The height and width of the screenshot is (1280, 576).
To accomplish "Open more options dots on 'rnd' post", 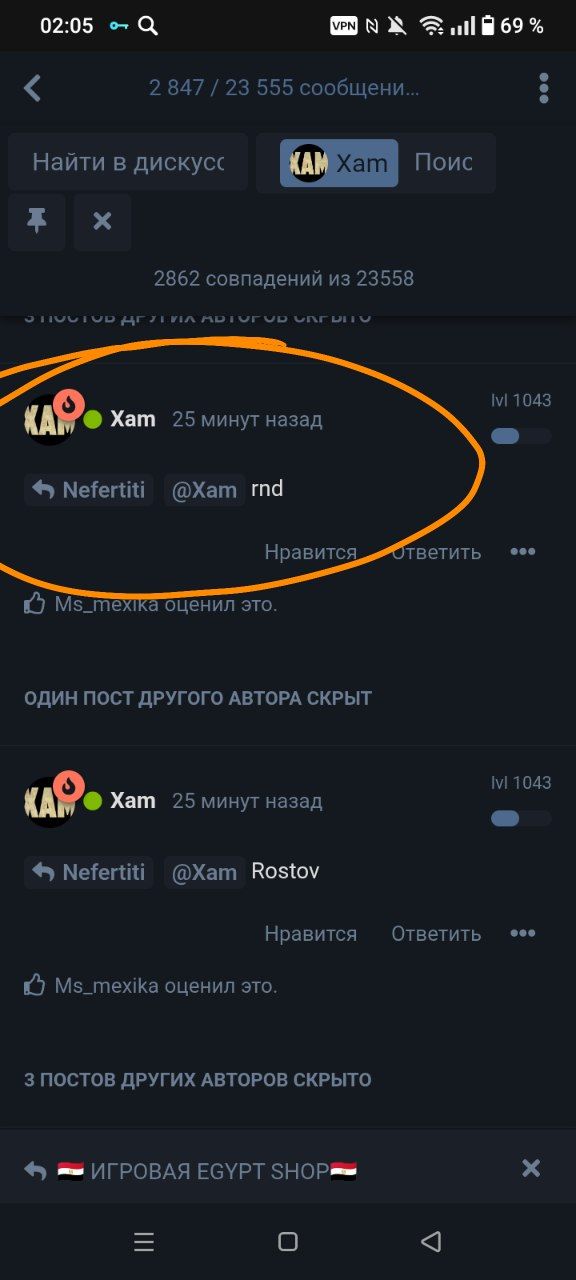I will click(523, 551).
